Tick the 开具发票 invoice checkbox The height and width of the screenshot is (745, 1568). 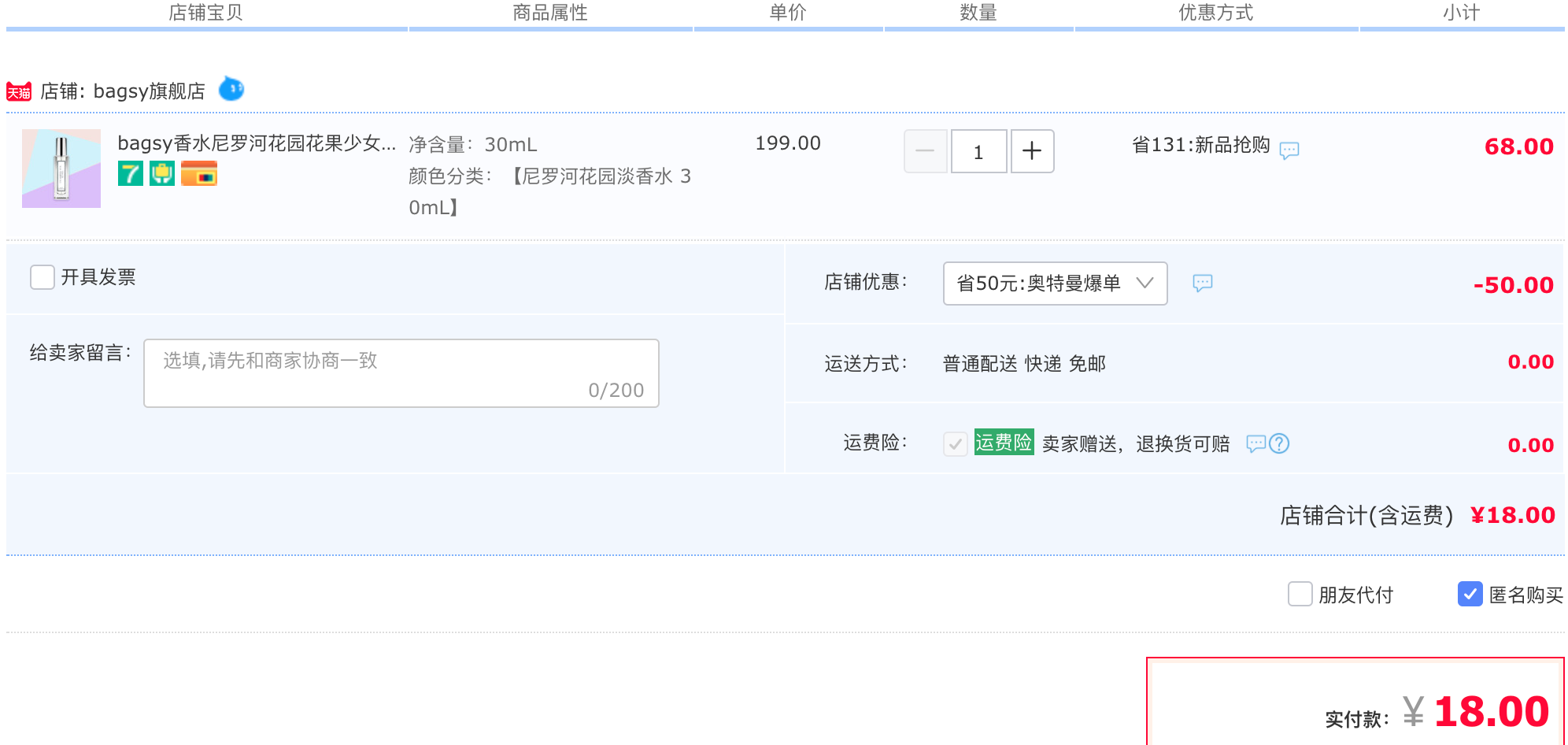tap(43, 277)
